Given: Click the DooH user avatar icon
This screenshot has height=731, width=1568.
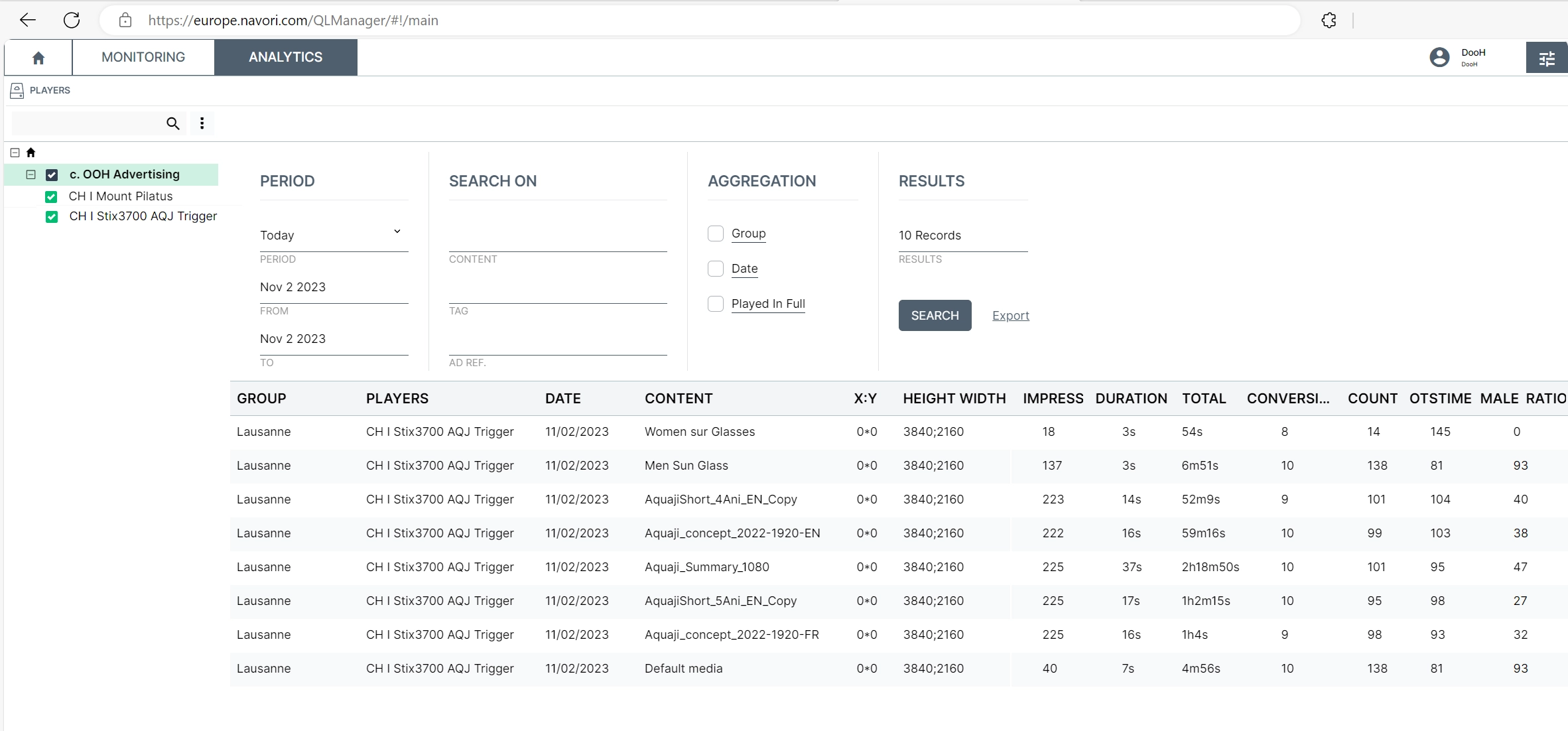Looking at the screenshot, I should point(1439,57).
